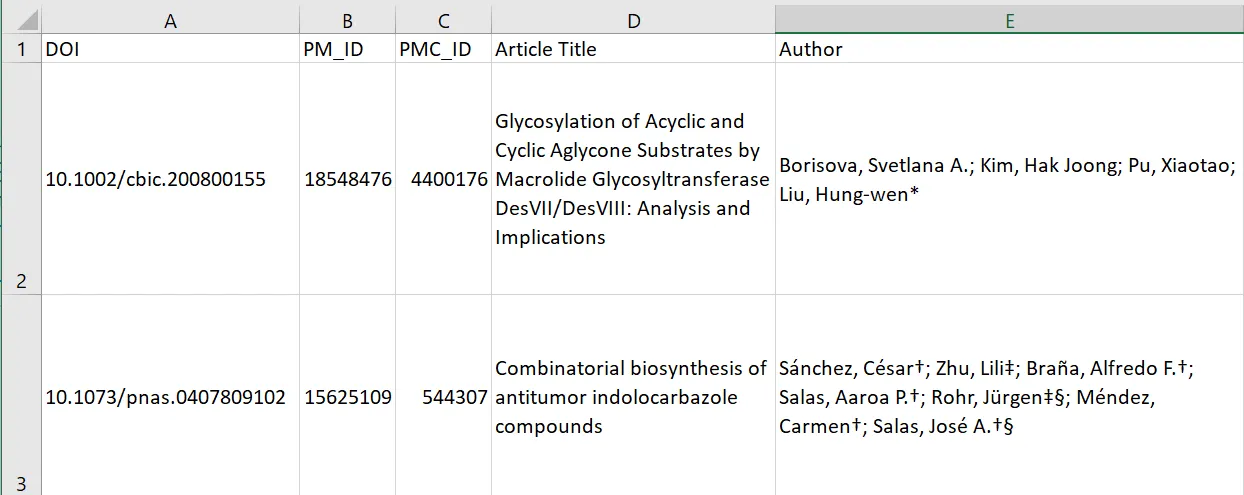
Task: Click the Author header cell
Action: pos(1009,49)
